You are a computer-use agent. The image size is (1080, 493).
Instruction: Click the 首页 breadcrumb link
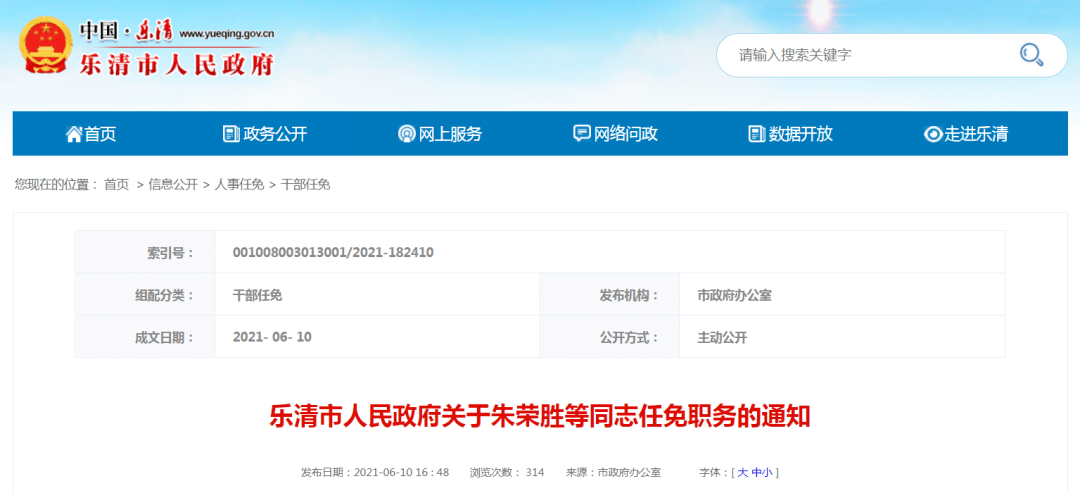pyautogui.click(x=117, y=184)
